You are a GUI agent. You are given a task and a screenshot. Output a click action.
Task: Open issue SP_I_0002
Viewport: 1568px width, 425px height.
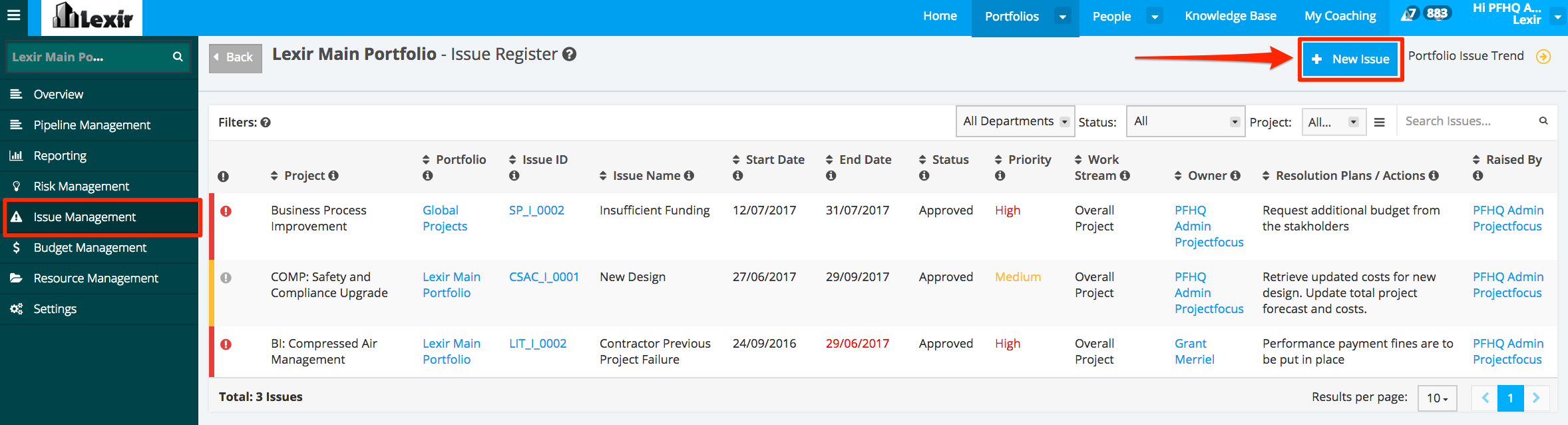click(x=536, y=211)
